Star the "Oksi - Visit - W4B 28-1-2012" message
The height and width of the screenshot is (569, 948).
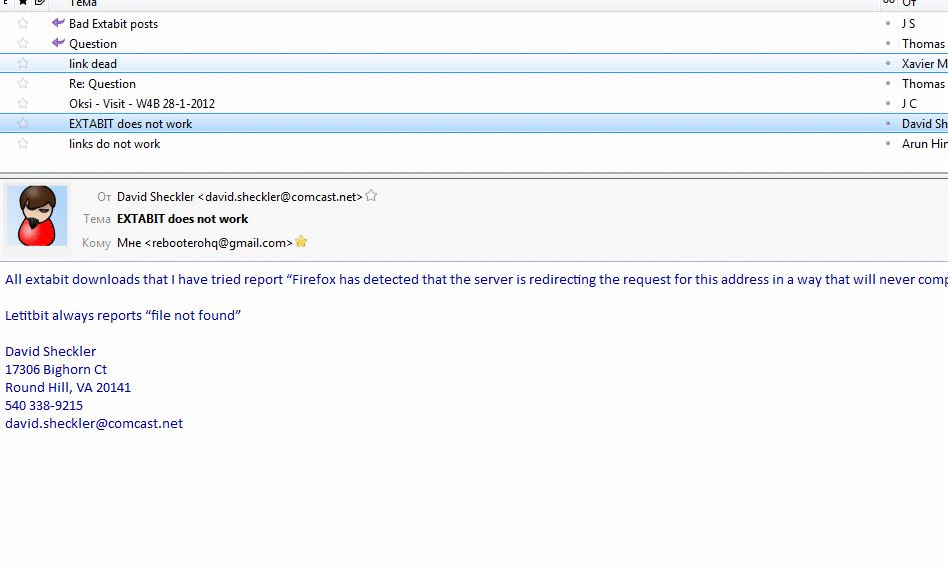23,103
